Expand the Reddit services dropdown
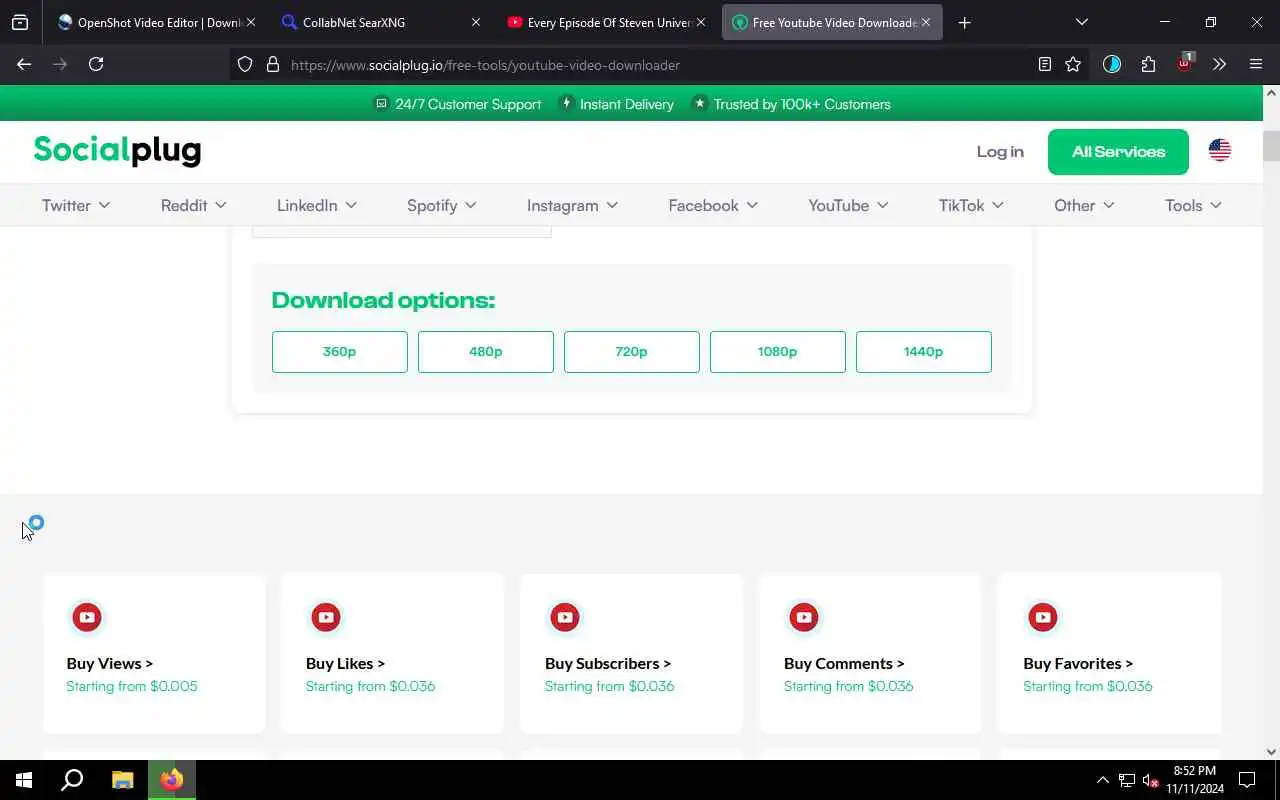 point(194,205)
